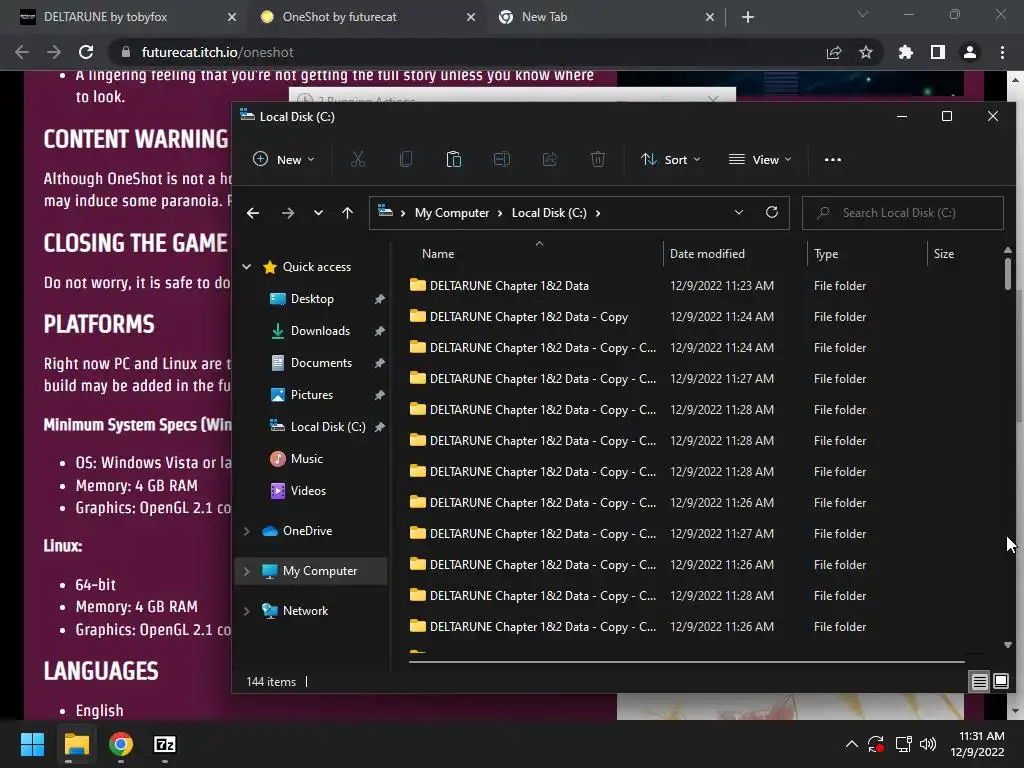
Task: Open Chrome side panel icon
Action: pos(938,52)
